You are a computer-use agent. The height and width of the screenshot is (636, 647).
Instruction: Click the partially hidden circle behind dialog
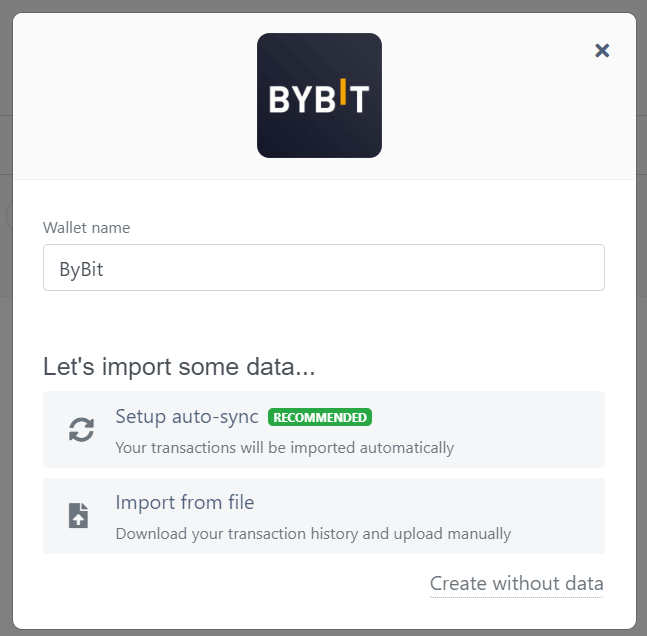coord(8,215)
